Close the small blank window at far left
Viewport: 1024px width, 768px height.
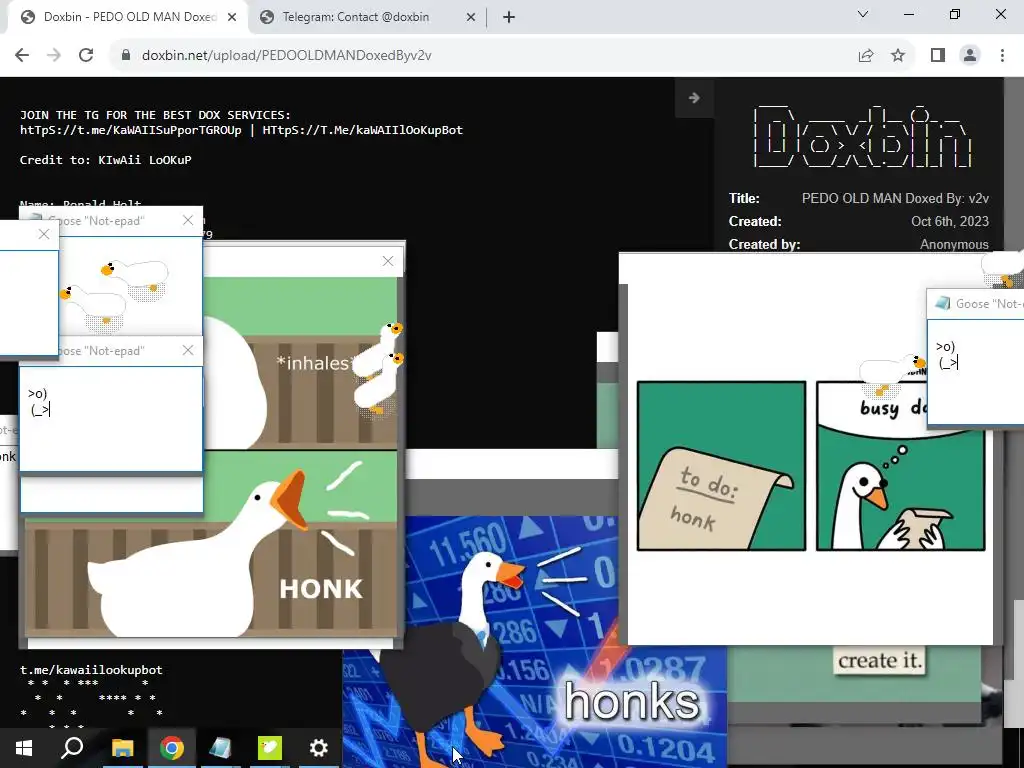pyautogui.click(x=44, y=234)
